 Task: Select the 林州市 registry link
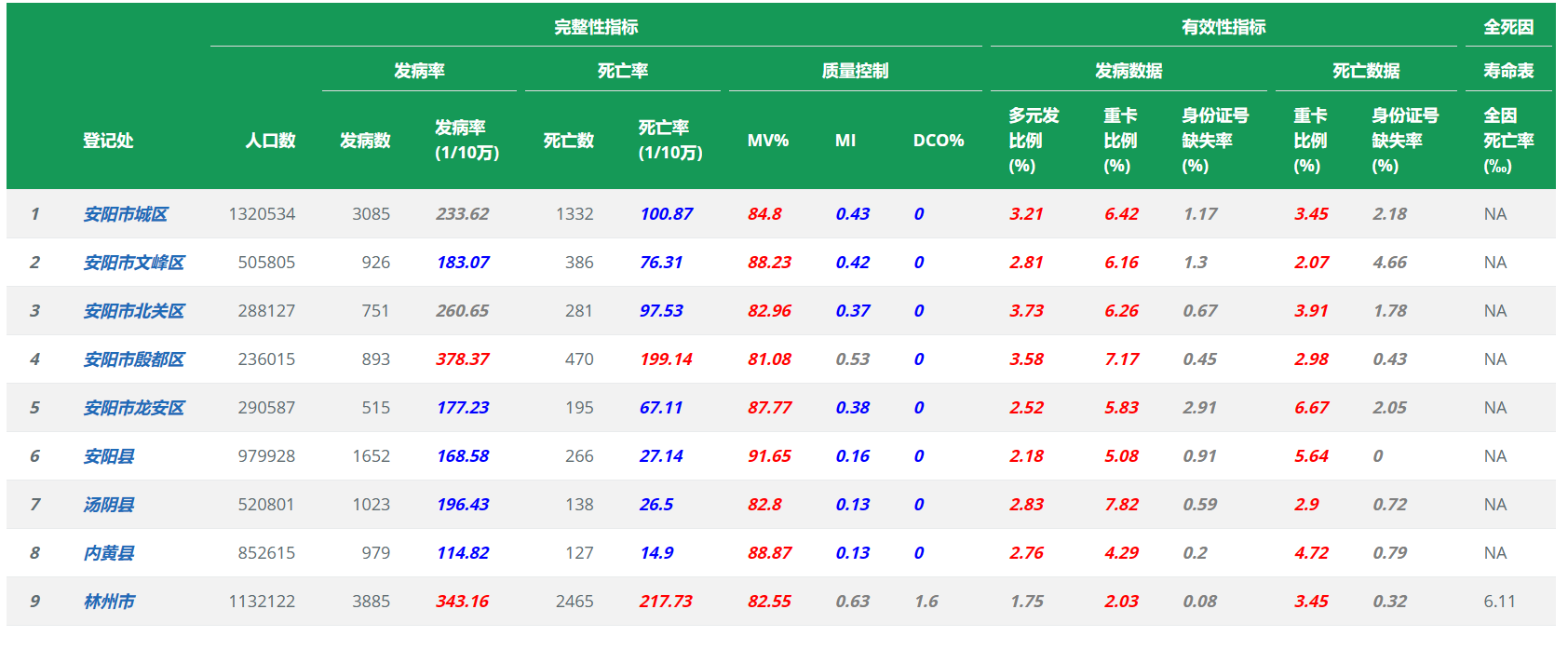[x=109, y=602]
